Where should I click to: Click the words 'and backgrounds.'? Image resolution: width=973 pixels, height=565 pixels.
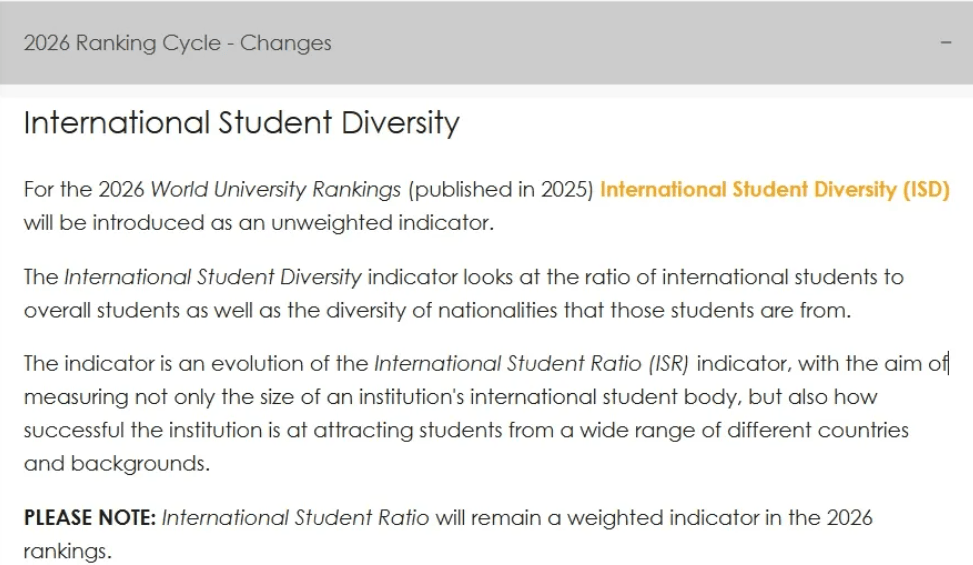coord(117,463)
